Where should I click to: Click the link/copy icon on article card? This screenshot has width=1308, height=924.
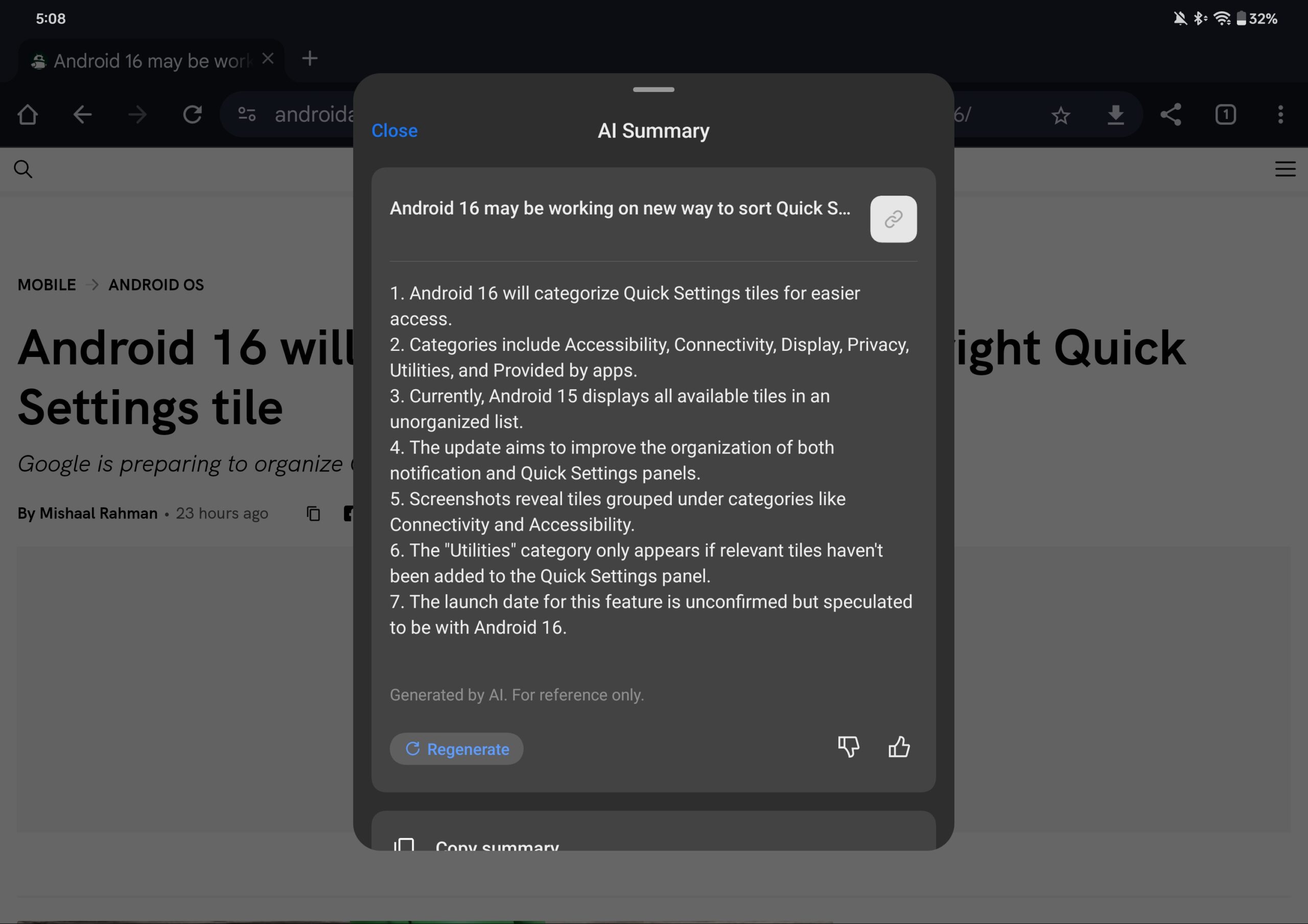(894, 218)
